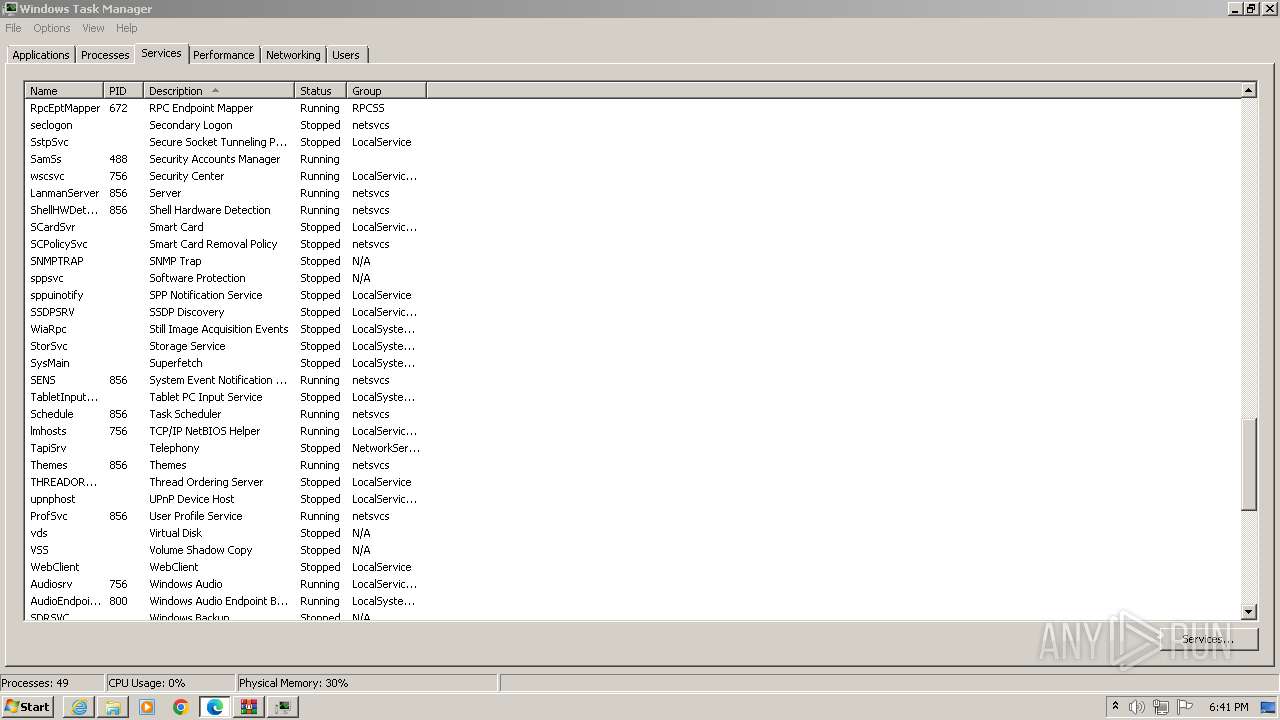Show hidden system tray icons
The height and width of the screenshot is (720, 1280).
point(1115,707)
